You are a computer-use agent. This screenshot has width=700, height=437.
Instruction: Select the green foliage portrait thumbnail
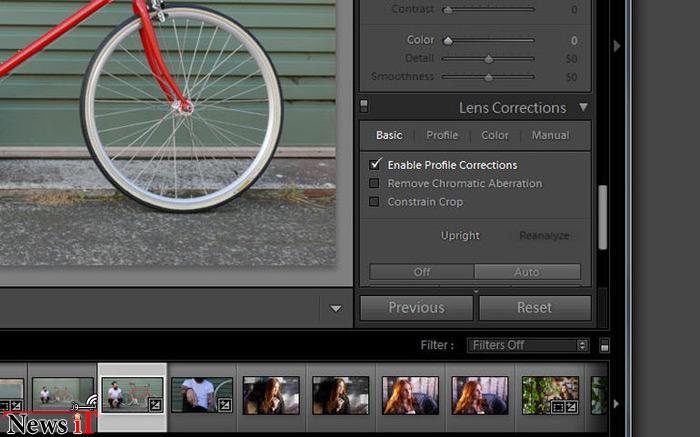(x=550, y=395)
